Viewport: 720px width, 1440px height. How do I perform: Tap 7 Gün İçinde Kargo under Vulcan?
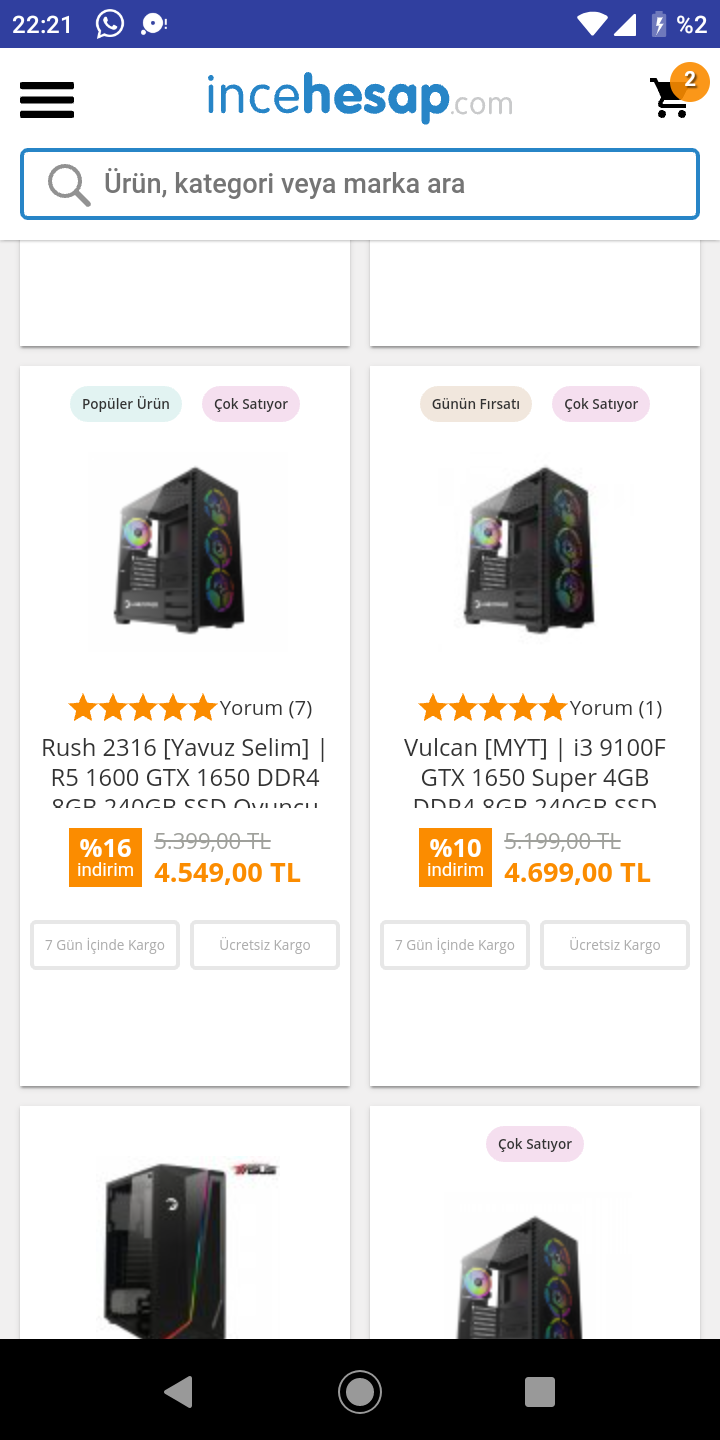pyautogui.click(x=455, y=945)
